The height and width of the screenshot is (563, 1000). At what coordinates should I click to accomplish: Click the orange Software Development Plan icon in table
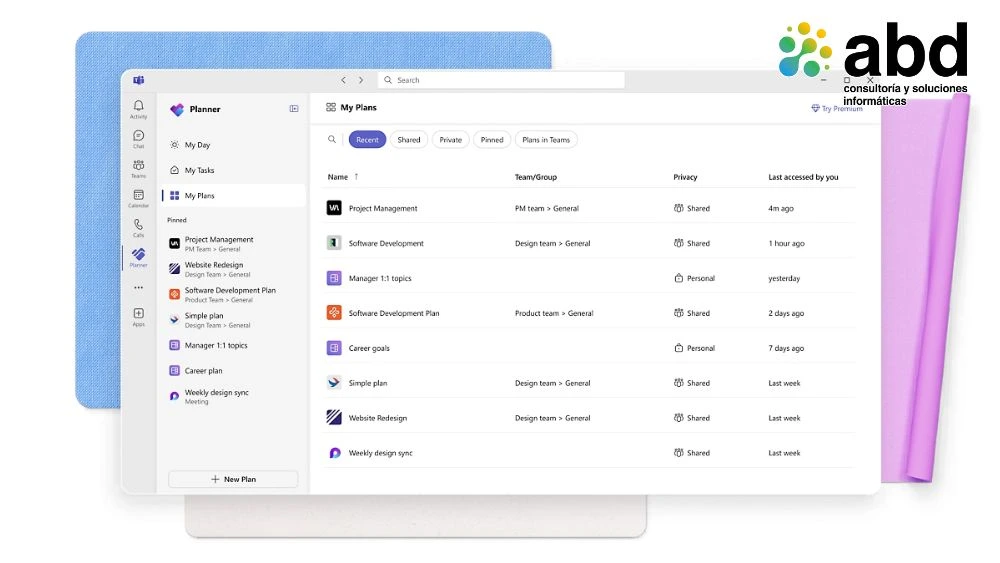click(334, 313)
